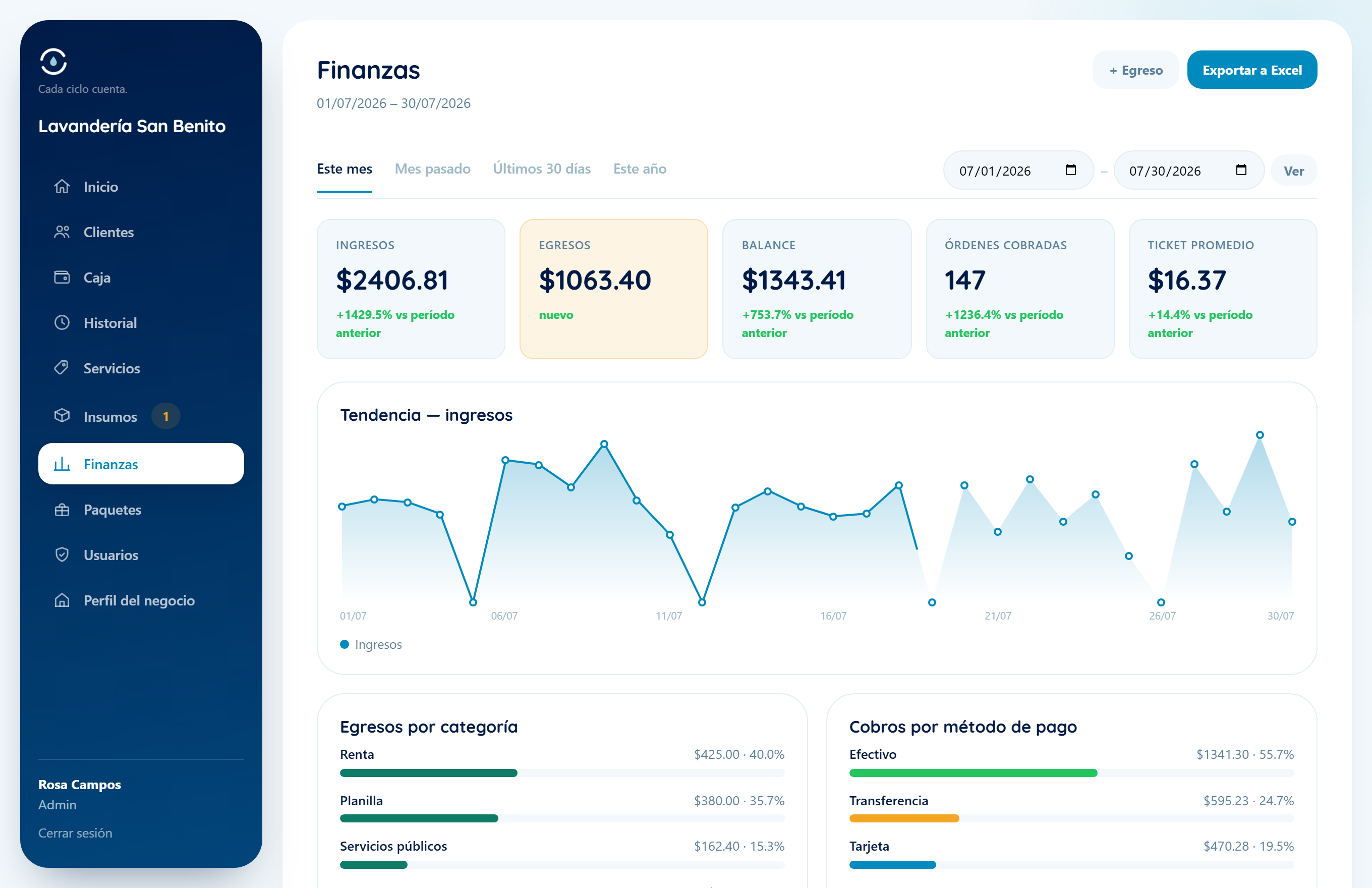
Task: Open Insumos section
Action: (141, 416)
